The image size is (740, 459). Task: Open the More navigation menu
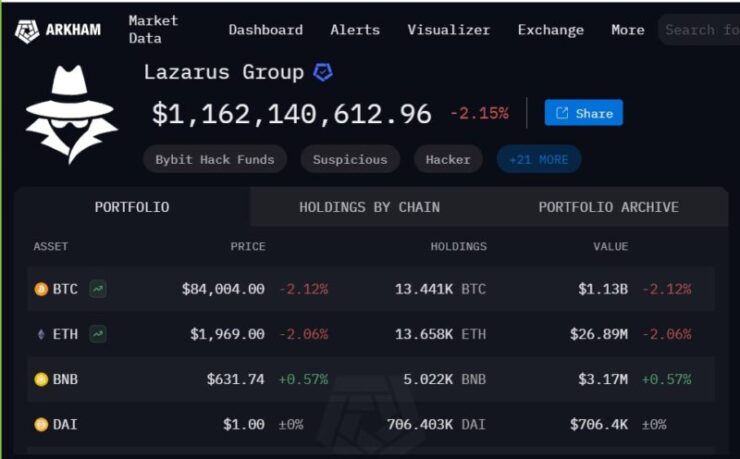point(628,30)
